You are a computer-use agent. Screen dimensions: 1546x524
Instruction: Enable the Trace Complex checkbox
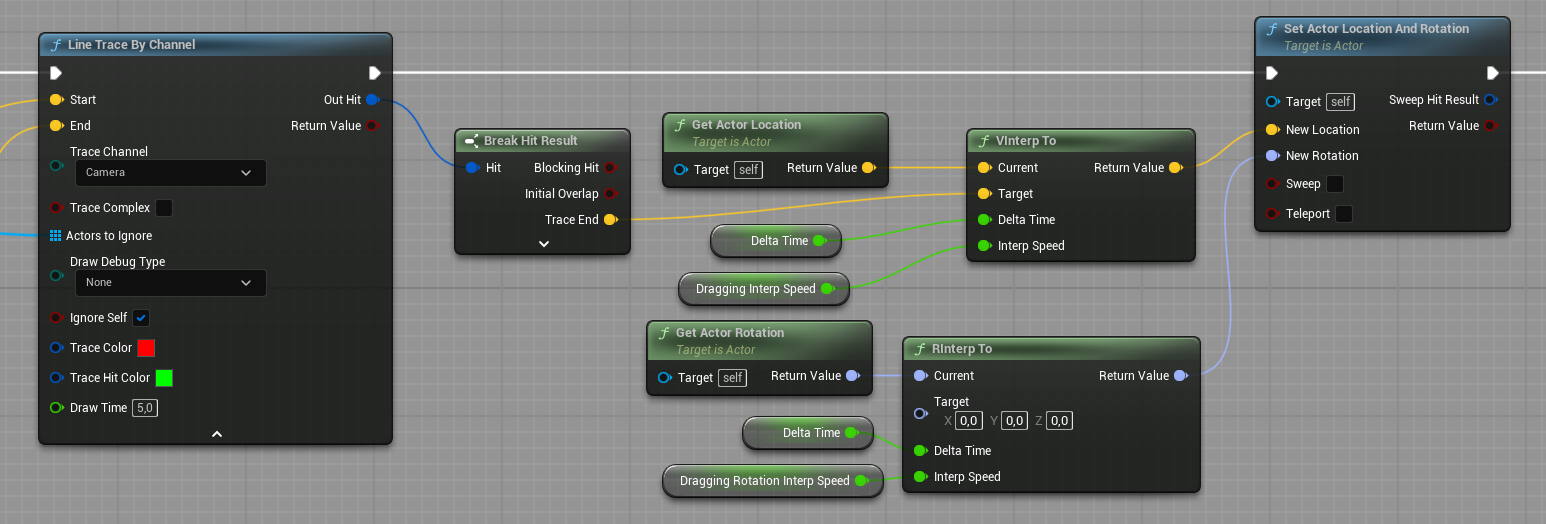[164, 208]
